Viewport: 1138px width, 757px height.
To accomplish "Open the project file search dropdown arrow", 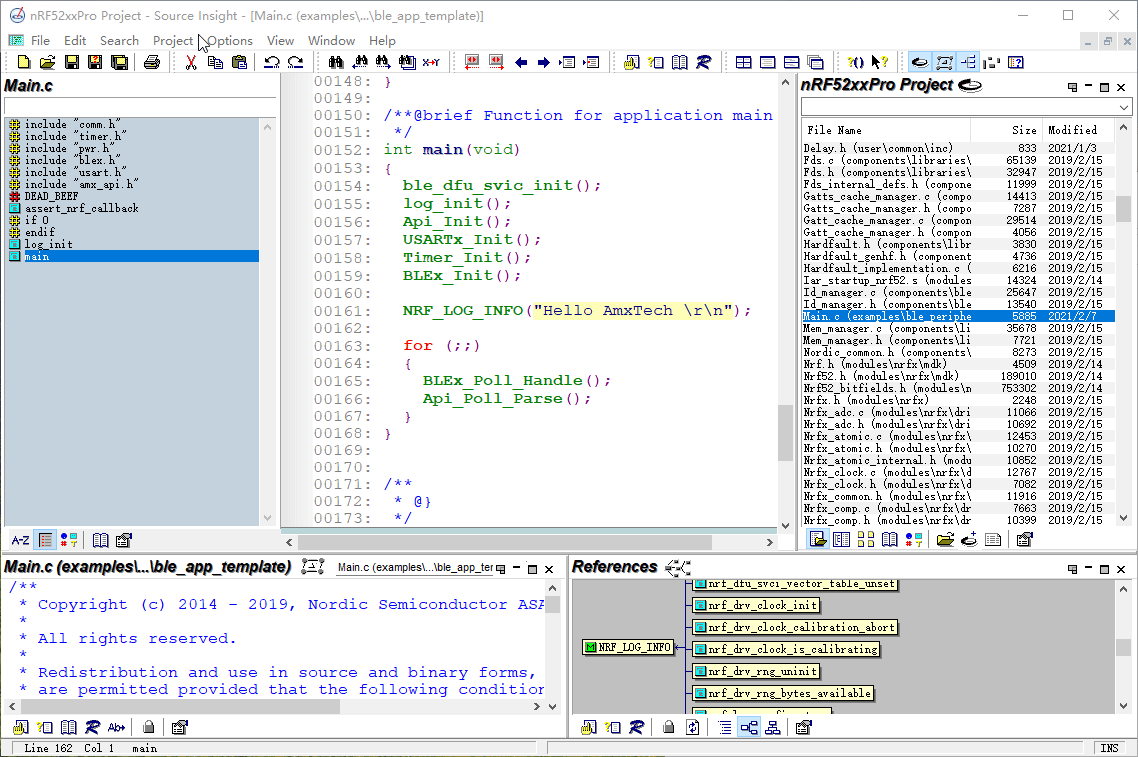I will coord(1123,107).
